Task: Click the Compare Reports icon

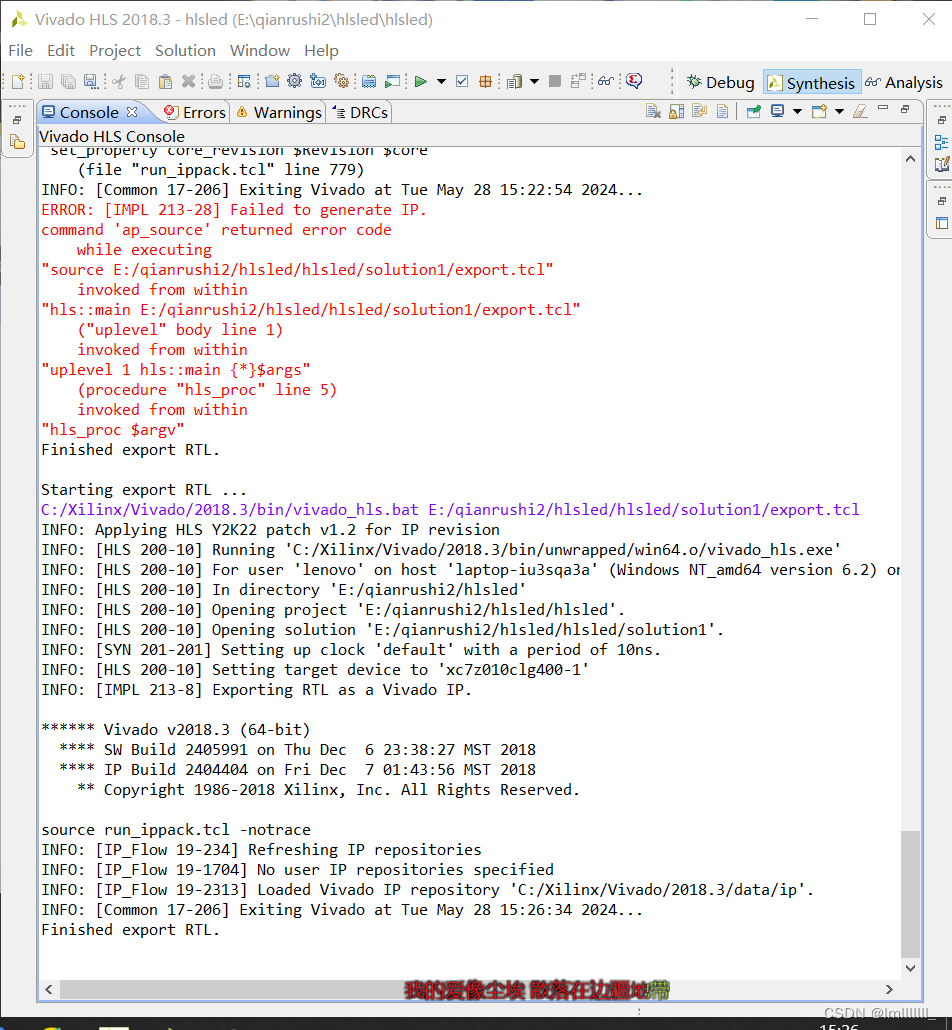Action: 578,81
